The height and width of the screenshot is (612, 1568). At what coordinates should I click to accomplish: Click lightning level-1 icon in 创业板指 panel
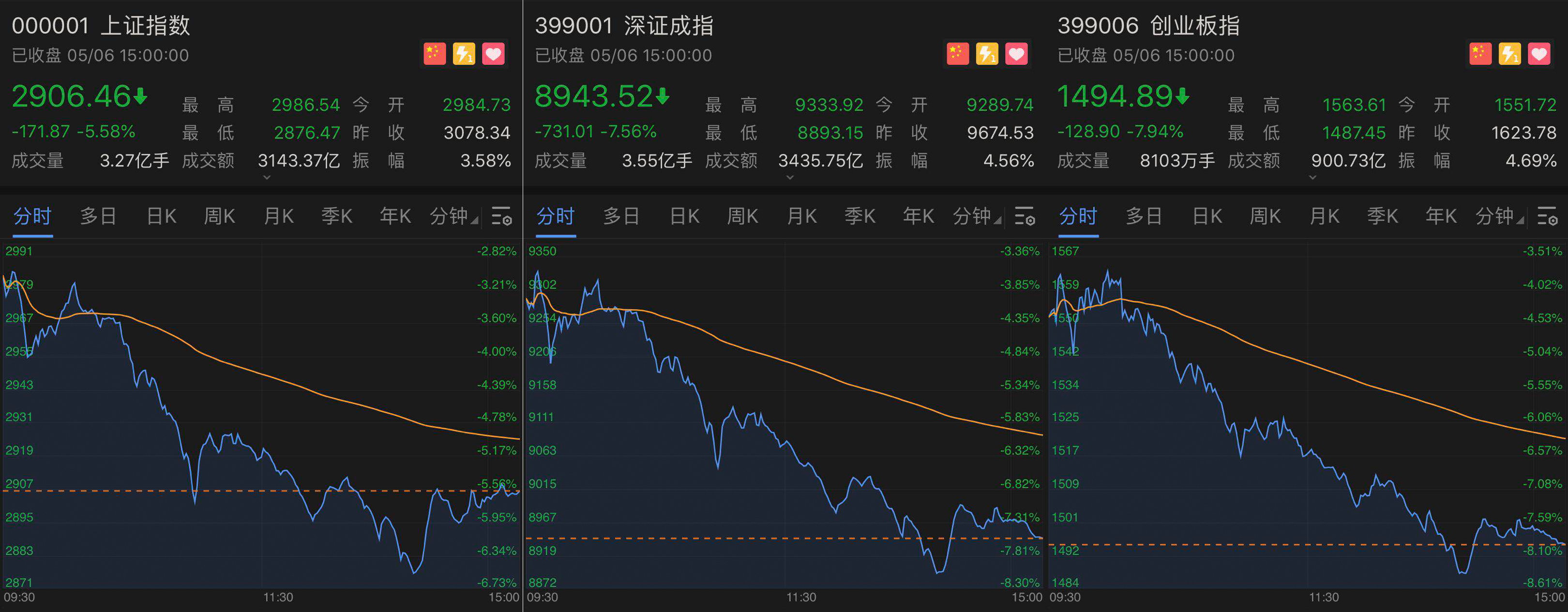pos(1509,54)
